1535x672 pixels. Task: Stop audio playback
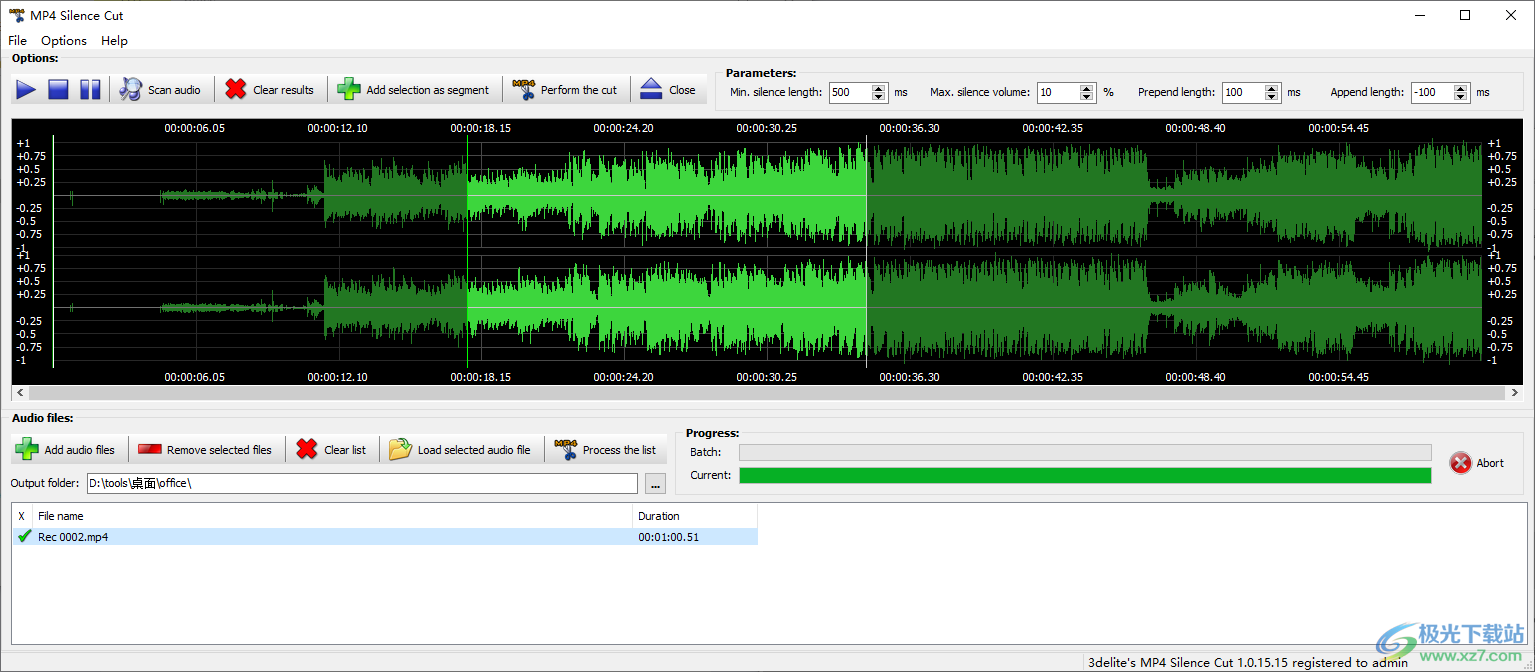[x=58, y=90]
